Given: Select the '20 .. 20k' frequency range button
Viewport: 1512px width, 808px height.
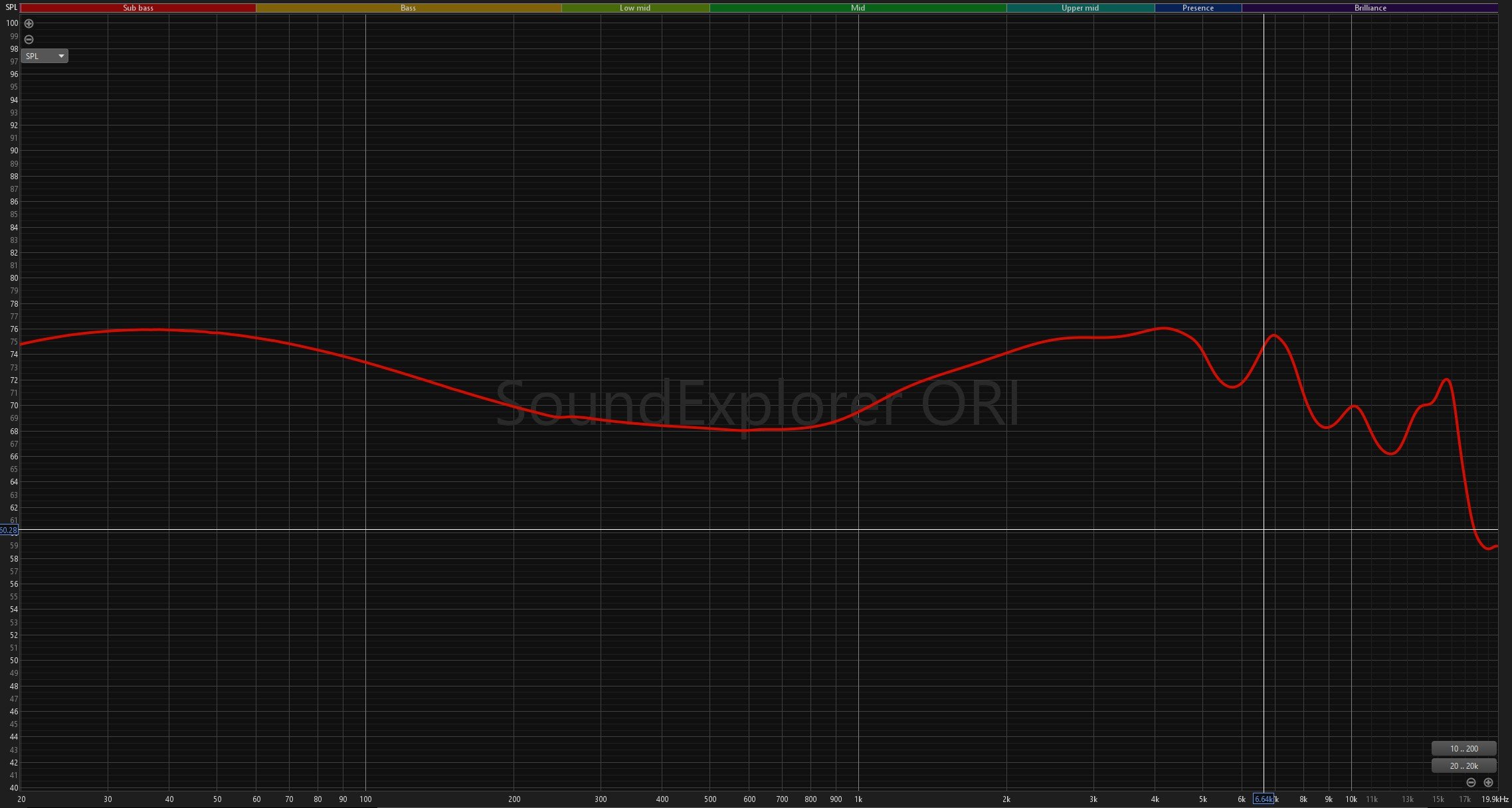Looking at the screenshot, I should pyautogui.click(x=1464, y=766).
